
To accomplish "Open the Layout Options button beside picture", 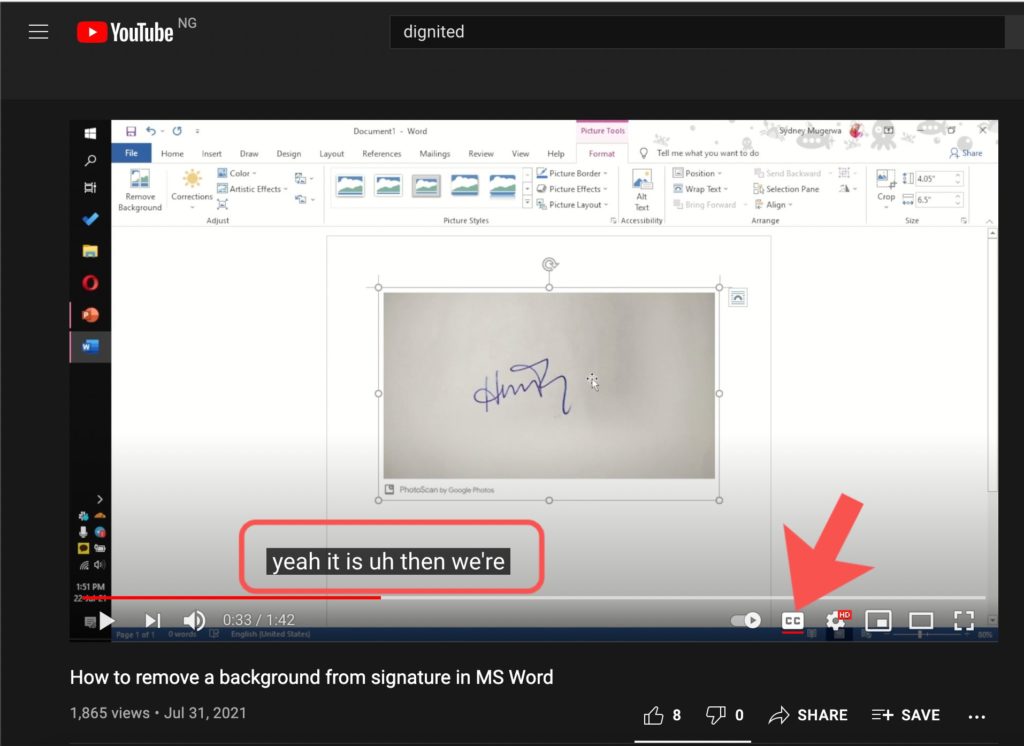I will tap(737, 298).
